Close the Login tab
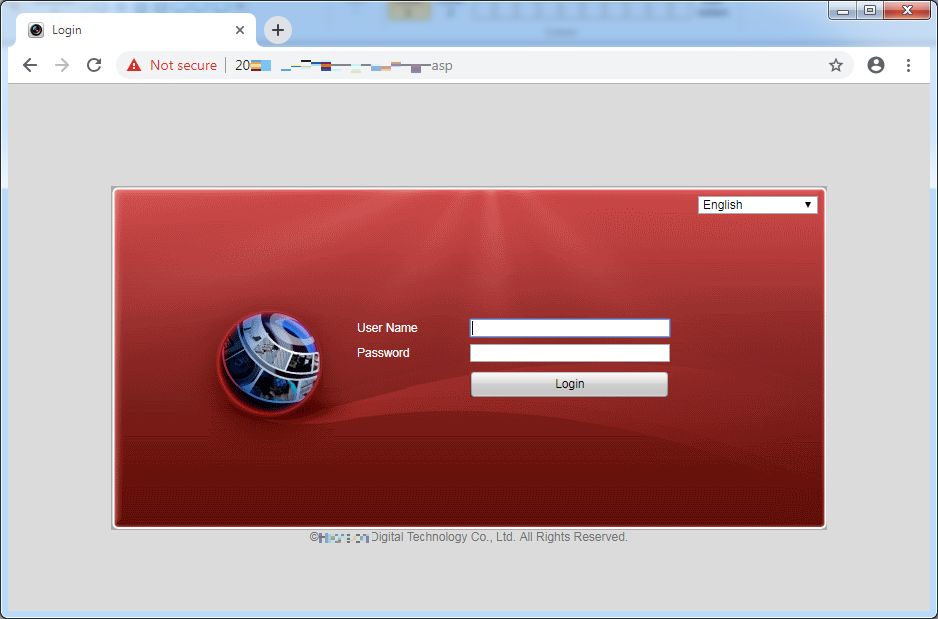The height and width of the screenshot is (619, 938). click(240, 30)
